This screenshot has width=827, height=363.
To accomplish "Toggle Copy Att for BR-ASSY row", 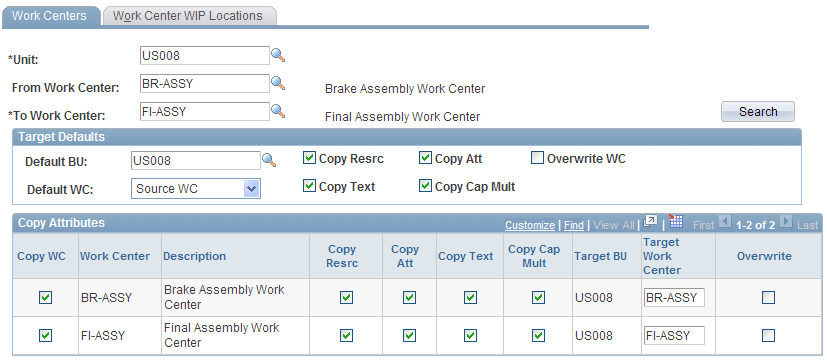I will point(409,298).
